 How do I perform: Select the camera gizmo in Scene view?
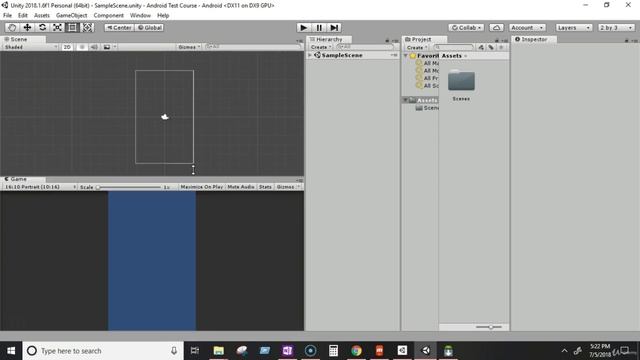point(165,117)
